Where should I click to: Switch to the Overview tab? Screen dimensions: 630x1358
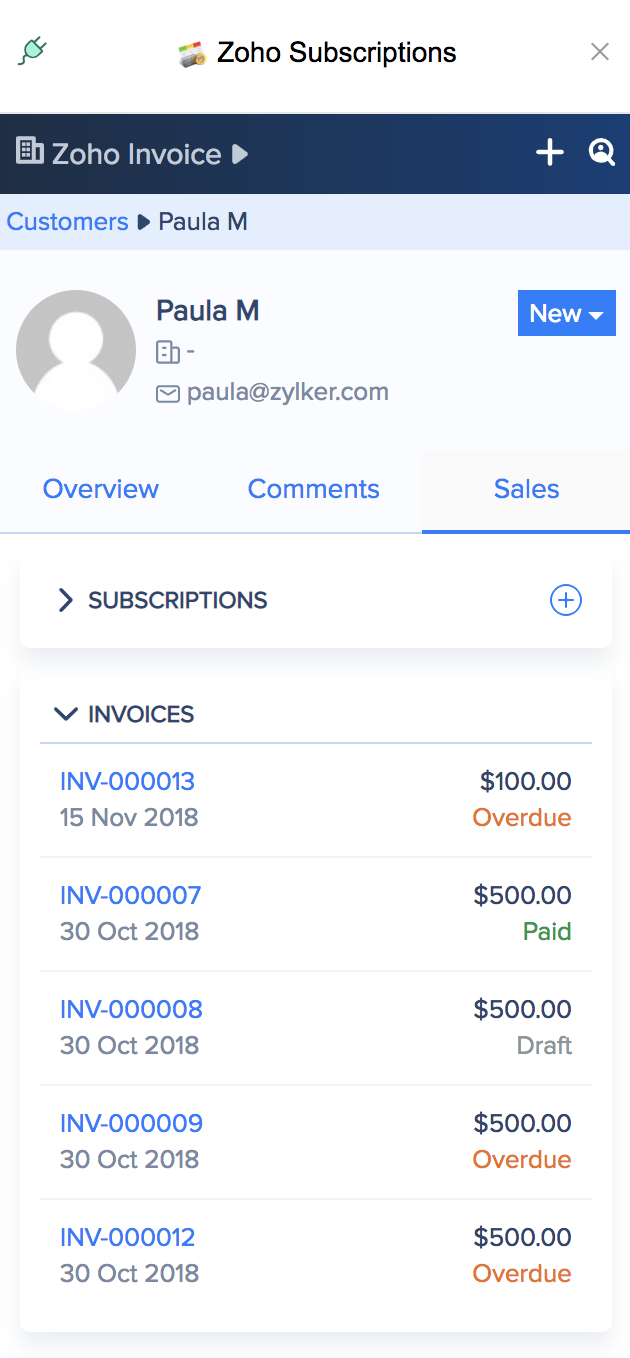pos(100,489)
